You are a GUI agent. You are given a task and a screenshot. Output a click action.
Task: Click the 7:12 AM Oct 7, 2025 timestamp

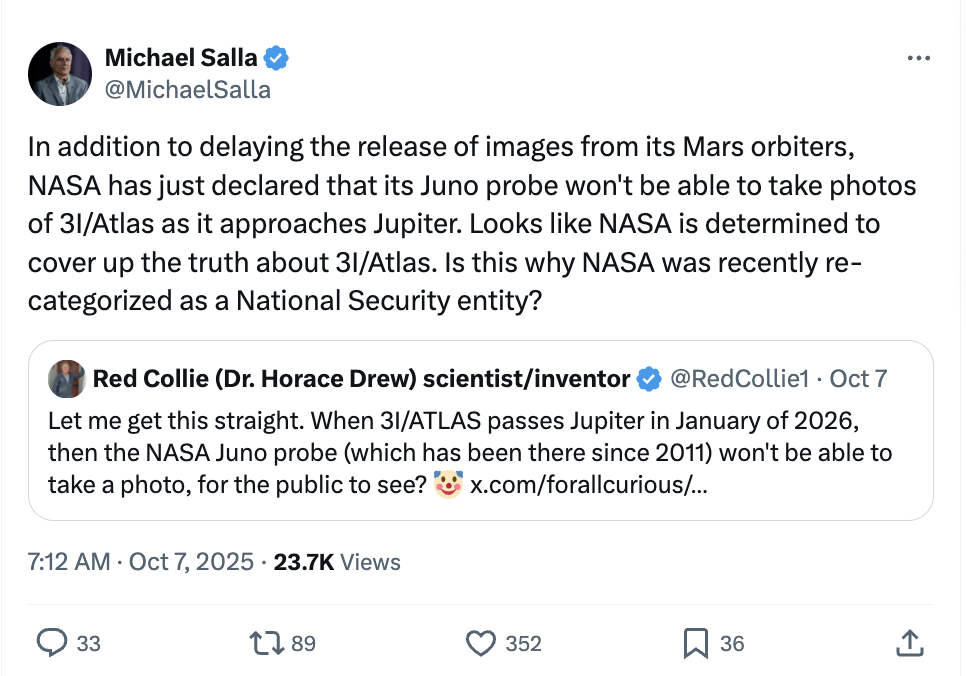[x=141, y=562]
